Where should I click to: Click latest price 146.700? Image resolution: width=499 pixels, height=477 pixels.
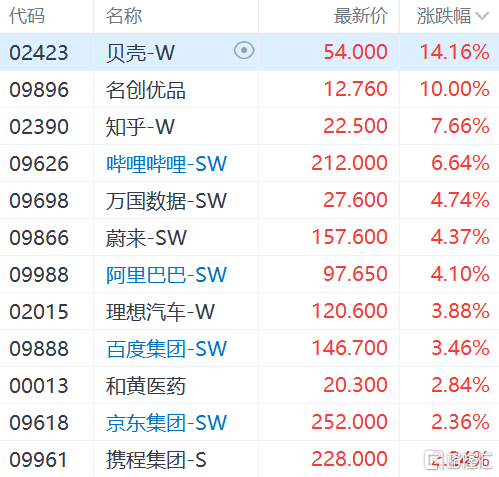click(x=349, y=348)
